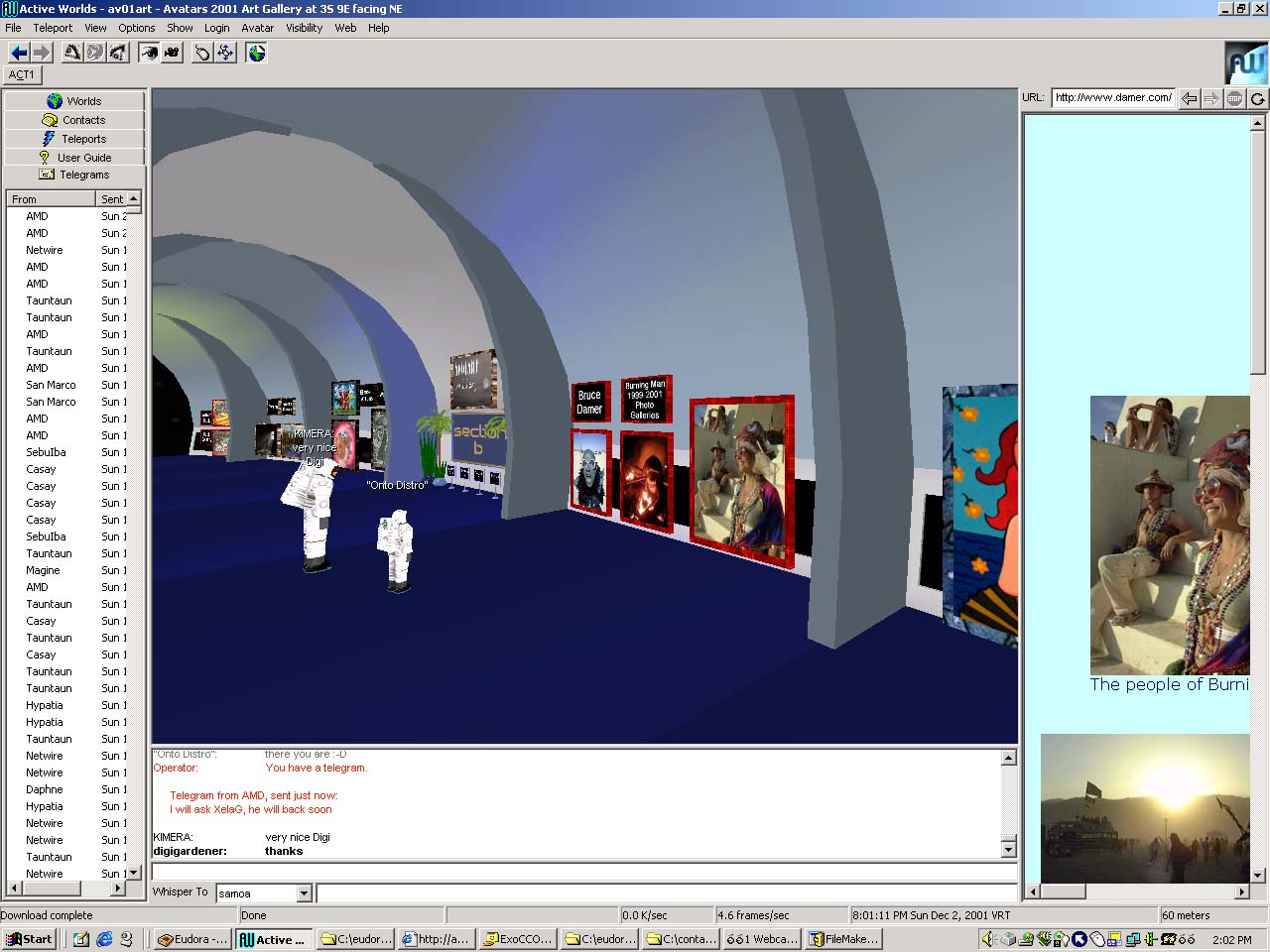Click the four-arrow movement icon
Viewport: 1270px width, 952px height.
click(x=225, y=53)
